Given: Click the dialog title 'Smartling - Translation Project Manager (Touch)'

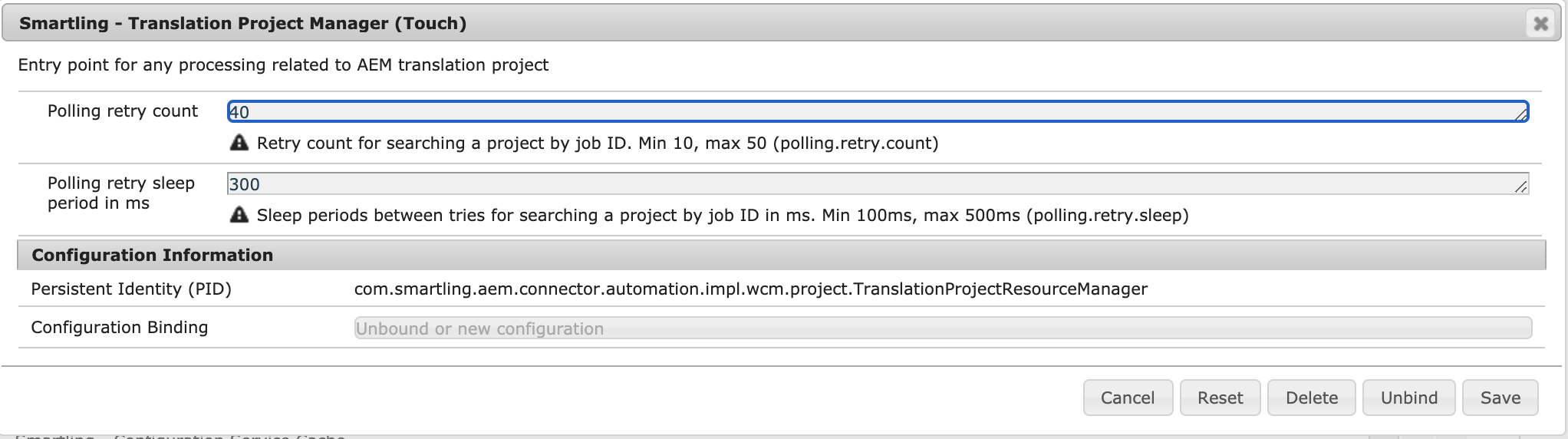Looking at the screenshot, I should (x=243, y=24).
